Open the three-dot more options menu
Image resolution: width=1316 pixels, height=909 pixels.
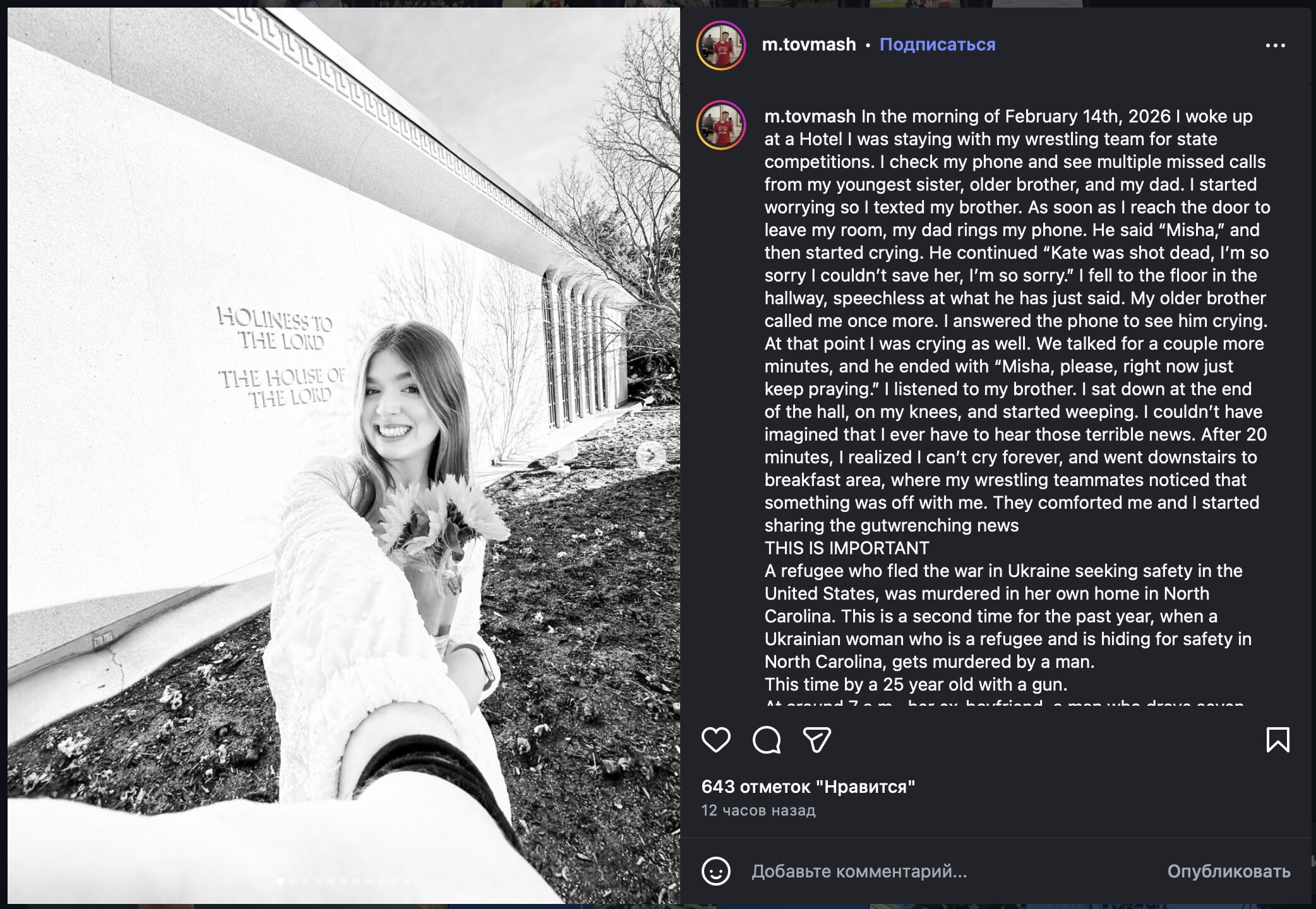pyautogui.click(x=1275, y=45)
